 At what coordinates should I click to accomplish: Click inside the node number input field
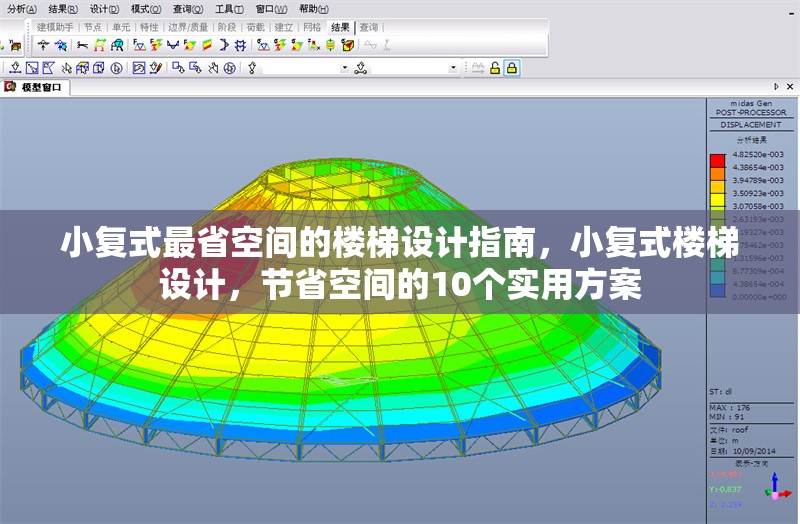(x=301, y=68)
